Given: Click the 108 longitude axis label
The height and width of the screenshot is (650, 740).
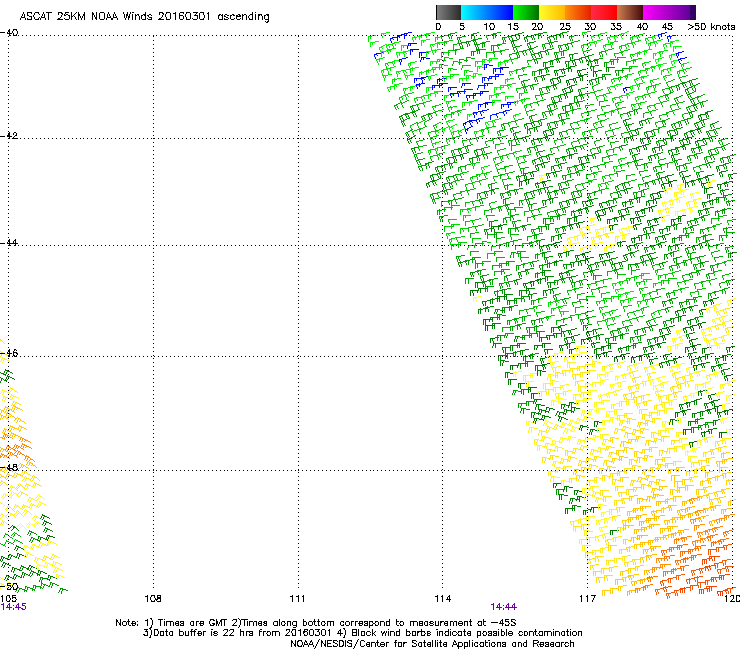Looking at the screenshot, I should (153, 599).
